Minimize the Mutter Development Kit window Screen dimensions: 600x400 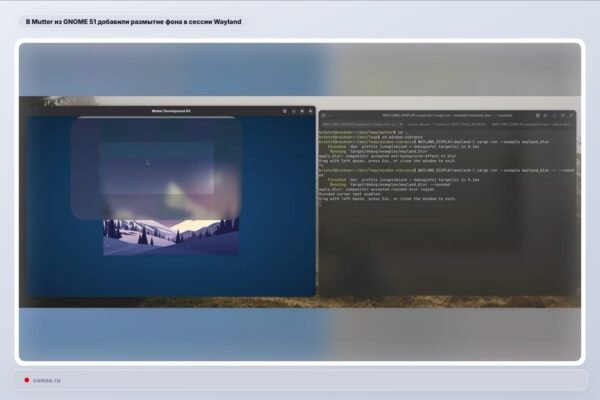click(x=294, y=111)
